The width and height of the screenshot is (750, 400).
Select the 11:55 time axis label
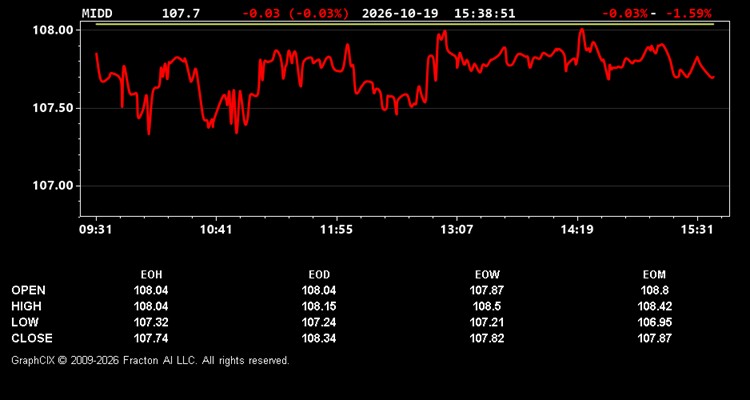336,230
